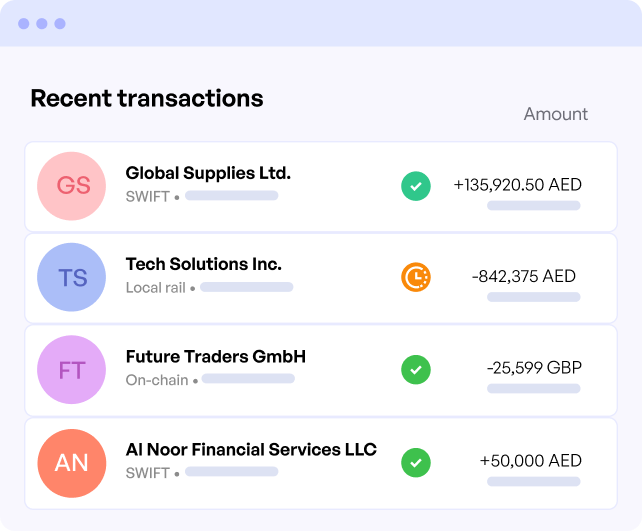Select the -842,375 AED amount
642x531 pixels.
click(524, 276)
